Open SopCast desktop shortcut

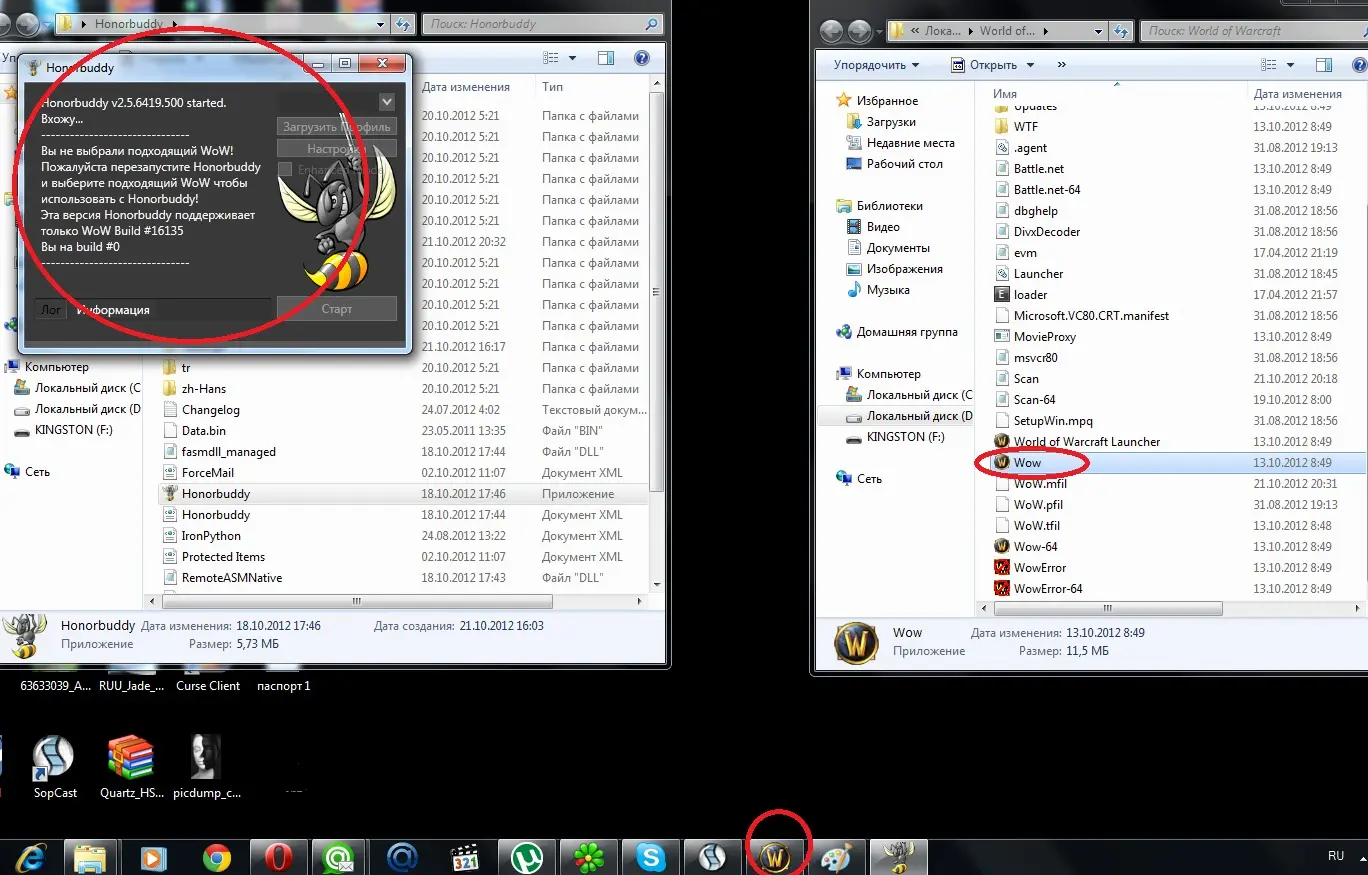[54, 766]
